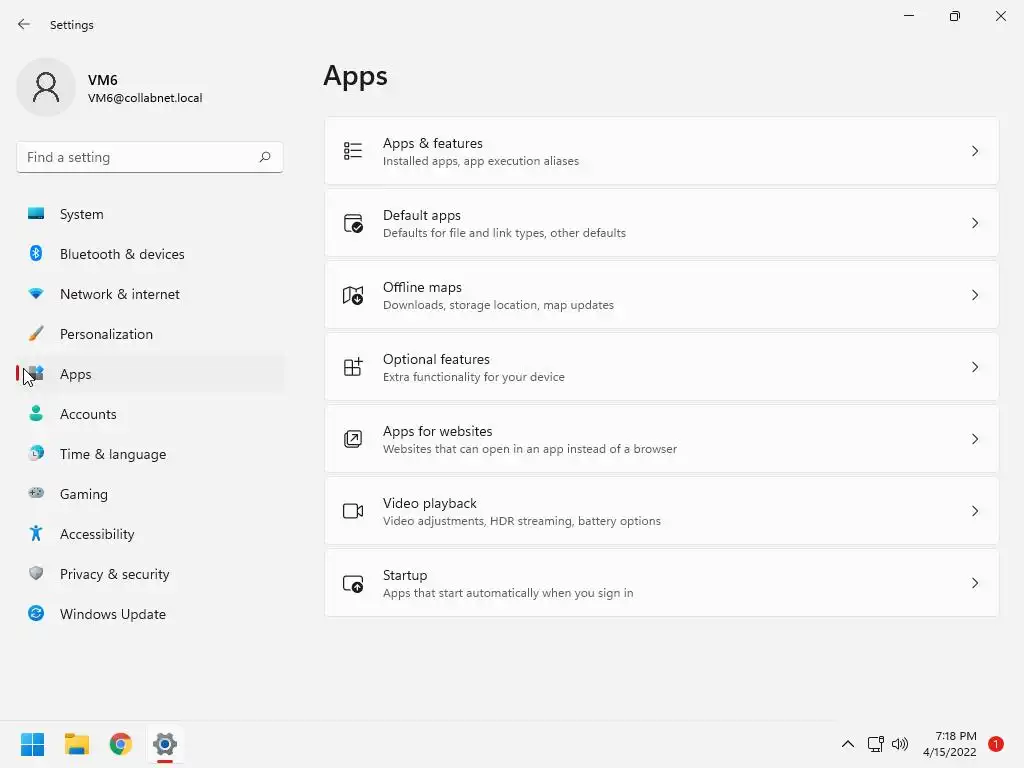Click the Bluetooth & devices sidebar icon
1024x768 pixels.
[36, 254]
